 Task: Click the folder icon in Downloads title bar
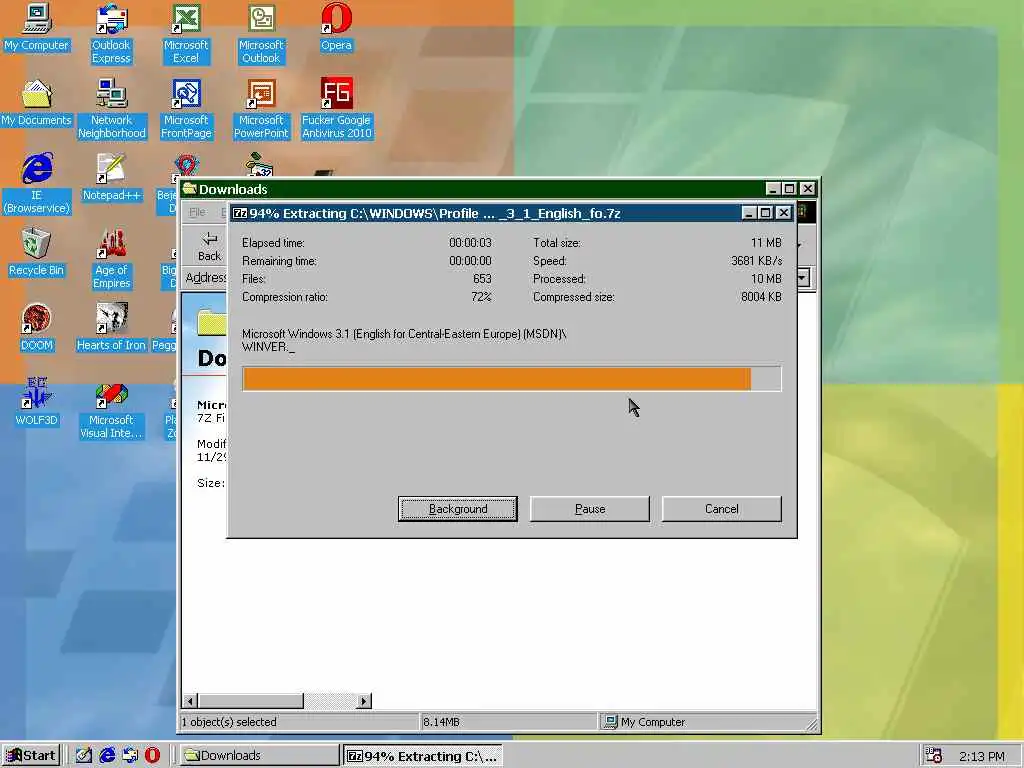189,189
